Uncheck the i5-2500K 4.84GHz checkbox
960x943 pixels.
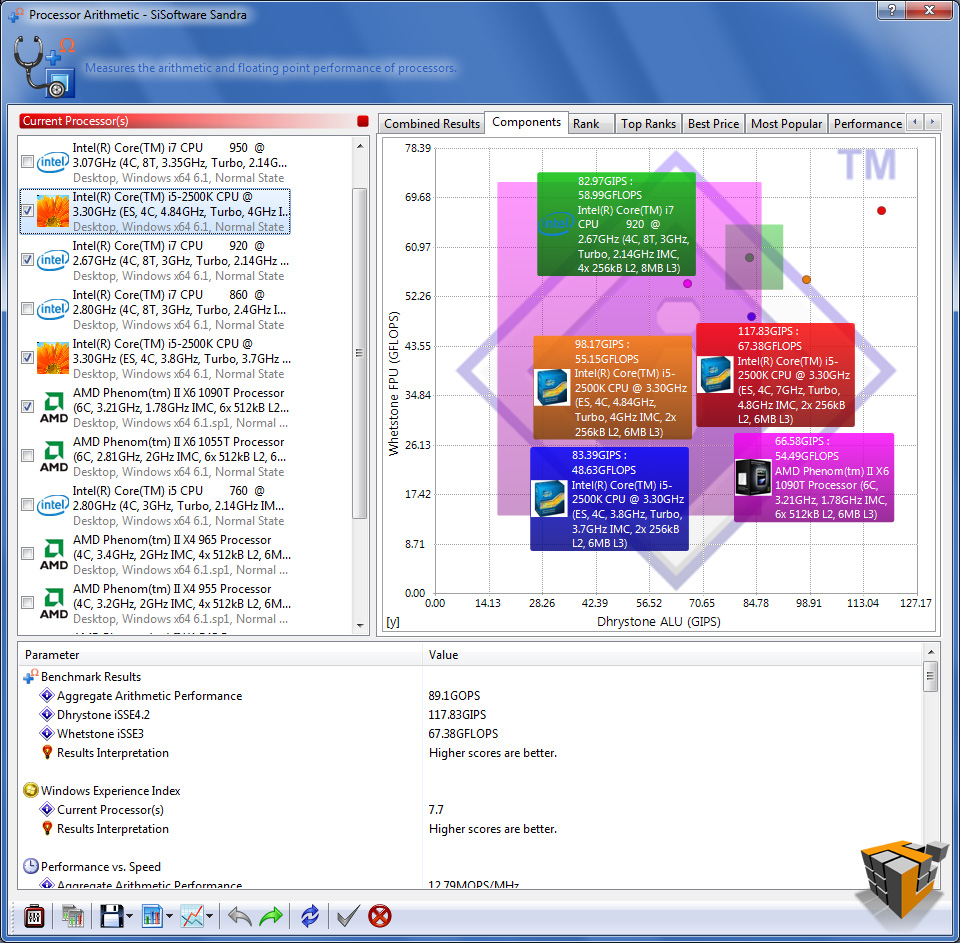(x=27, y=211)
